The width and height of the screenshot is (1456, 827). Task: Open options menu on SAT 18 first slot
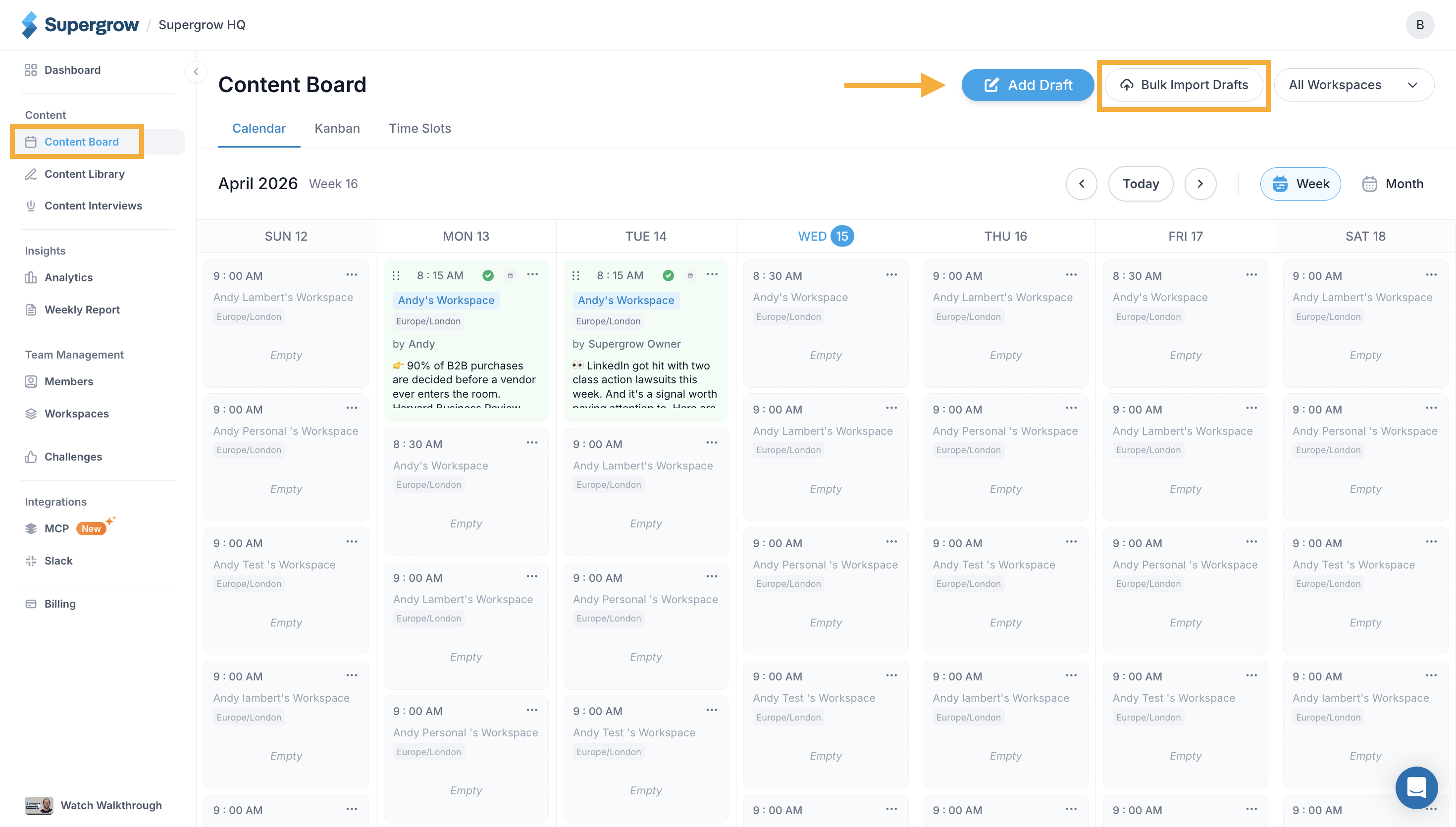[1431, 275]
